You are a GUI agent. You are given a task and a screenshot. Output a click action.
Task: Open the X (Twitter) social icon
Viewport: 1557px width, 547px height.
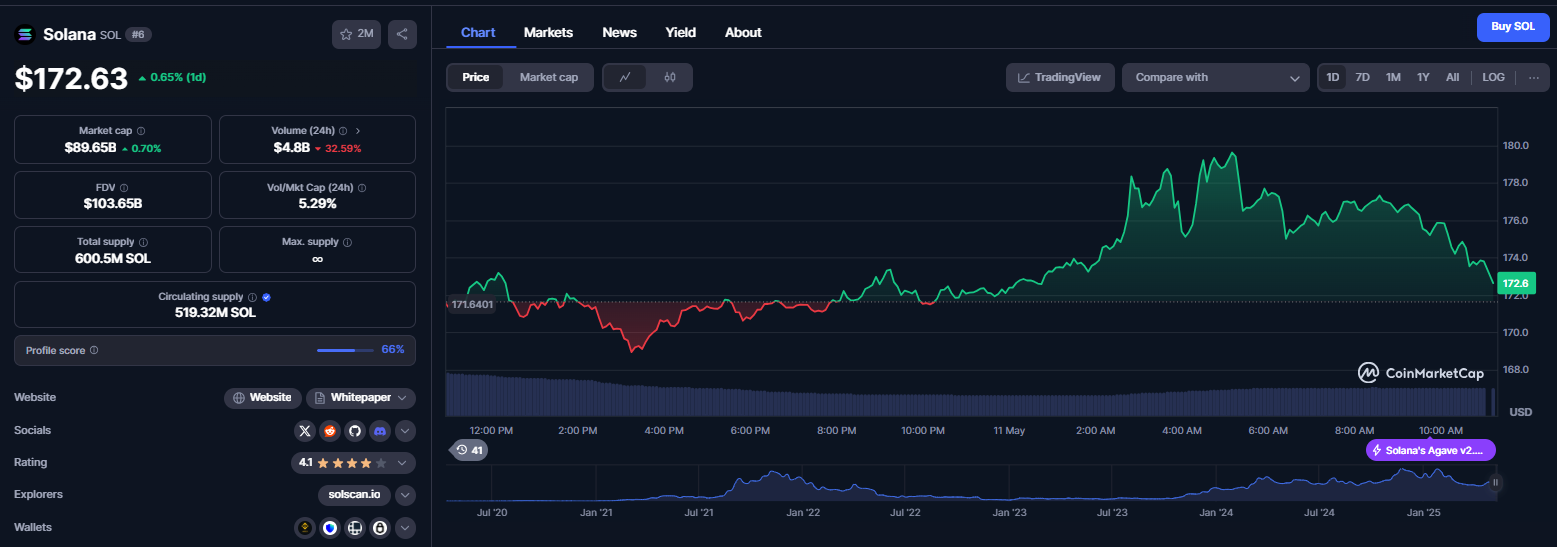[305, 431]
